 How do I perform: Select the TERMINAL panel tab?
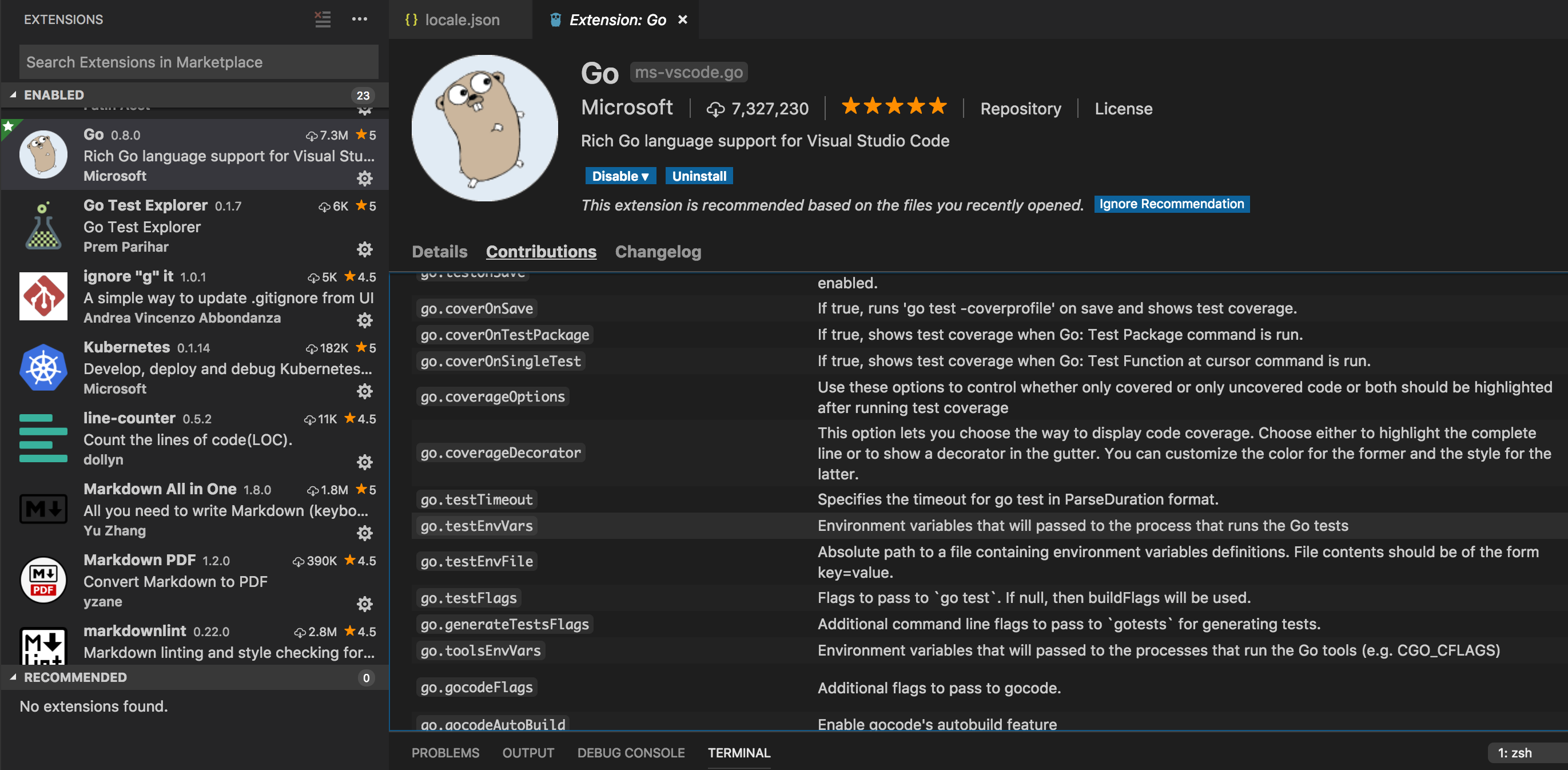[739, 753]
